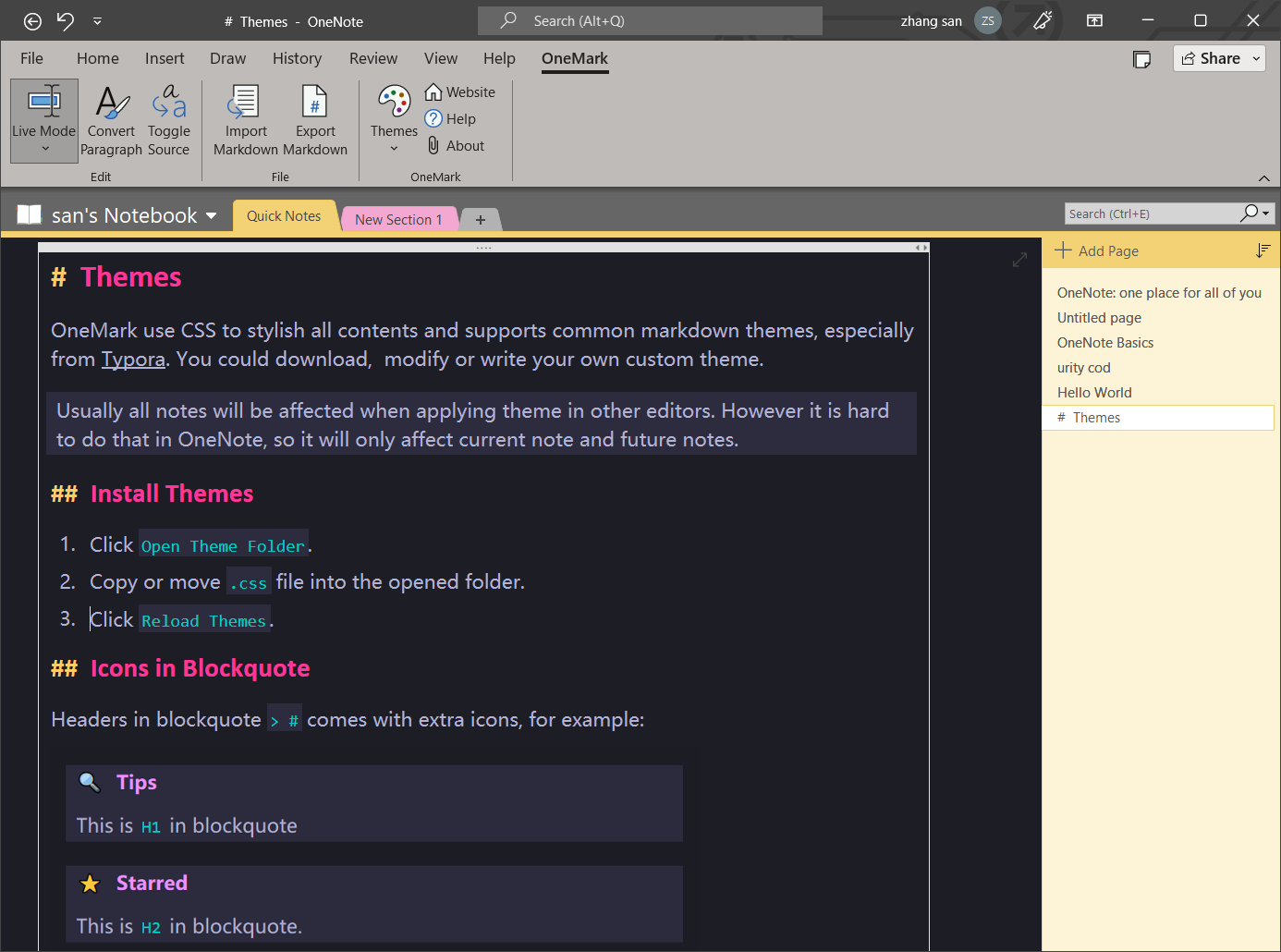Open the File menu
Image resolution: width=1281 pixels, height=952 pixels.
[x=31, y=58]
